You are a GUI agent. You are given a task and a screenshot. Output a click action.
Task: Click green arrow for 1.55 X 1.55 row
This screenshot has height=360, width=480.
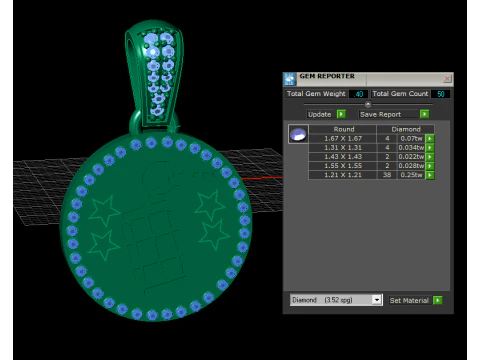tap(430, 166)
